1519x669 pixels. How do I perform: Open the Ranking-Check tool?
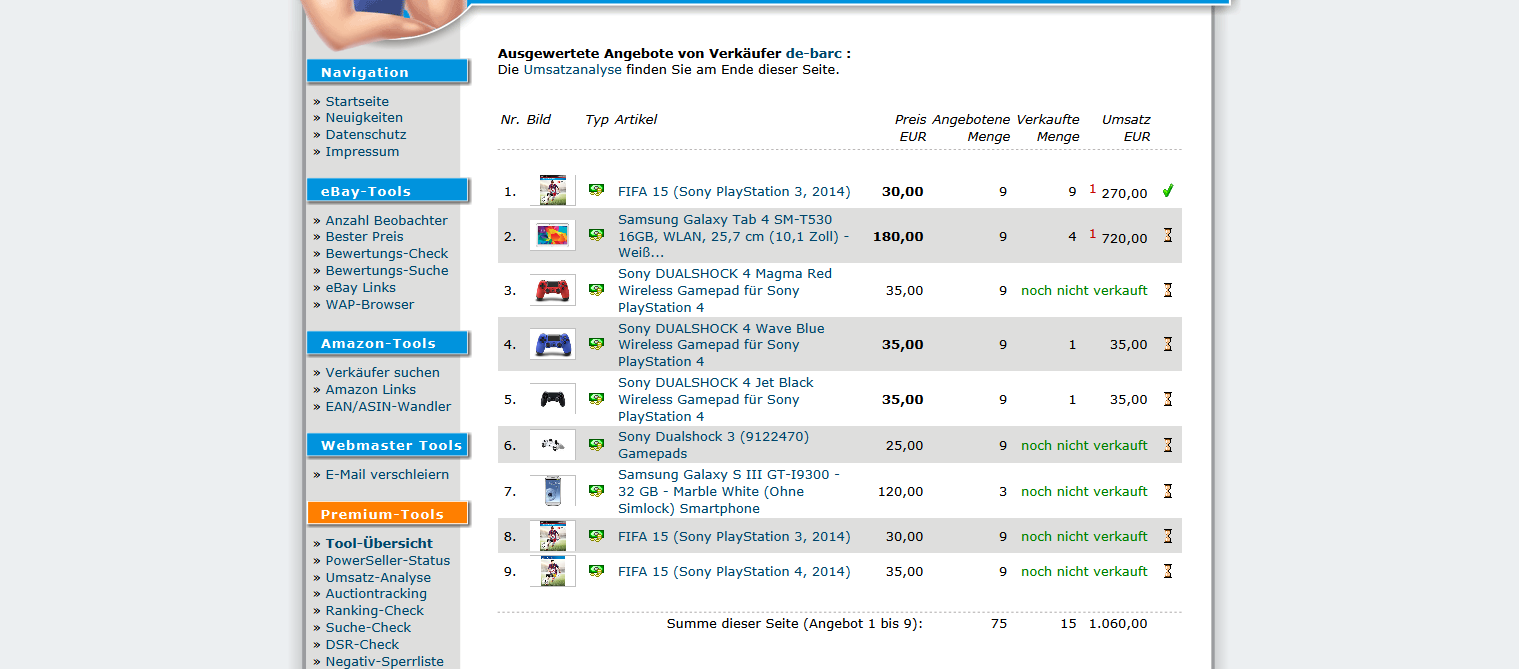374,610
